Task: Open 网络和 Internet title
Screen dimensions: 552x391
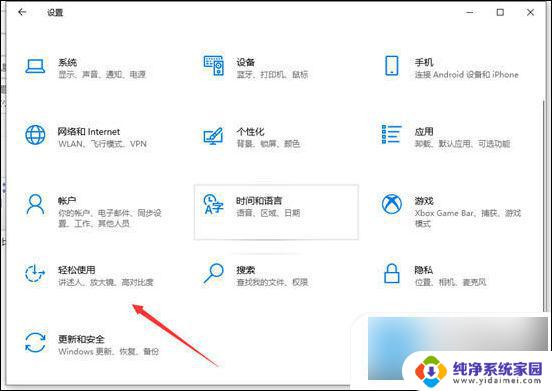Action: [x=89, y=132]
